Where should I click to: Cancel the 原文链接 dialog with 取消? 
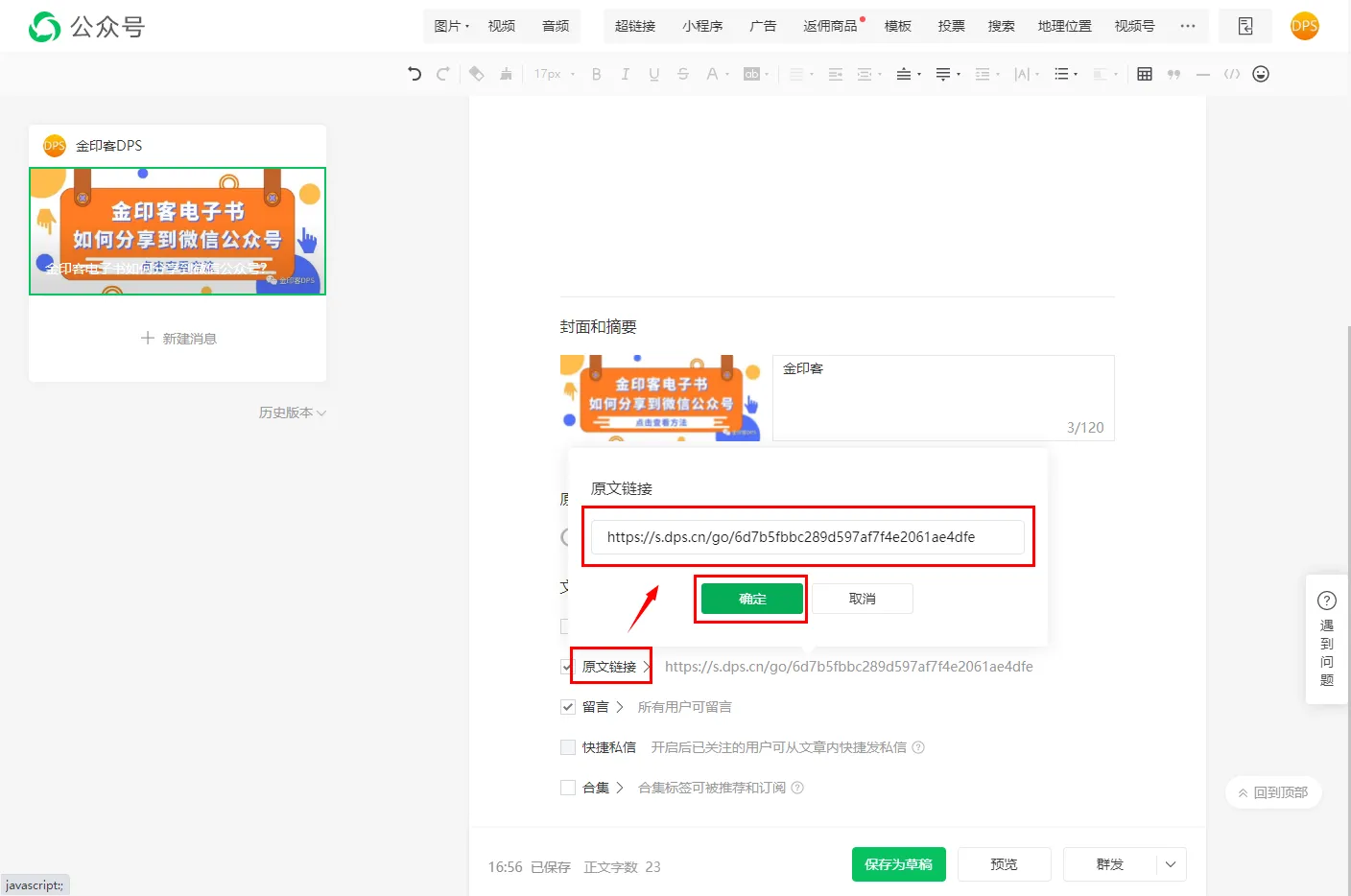(863, 599)
